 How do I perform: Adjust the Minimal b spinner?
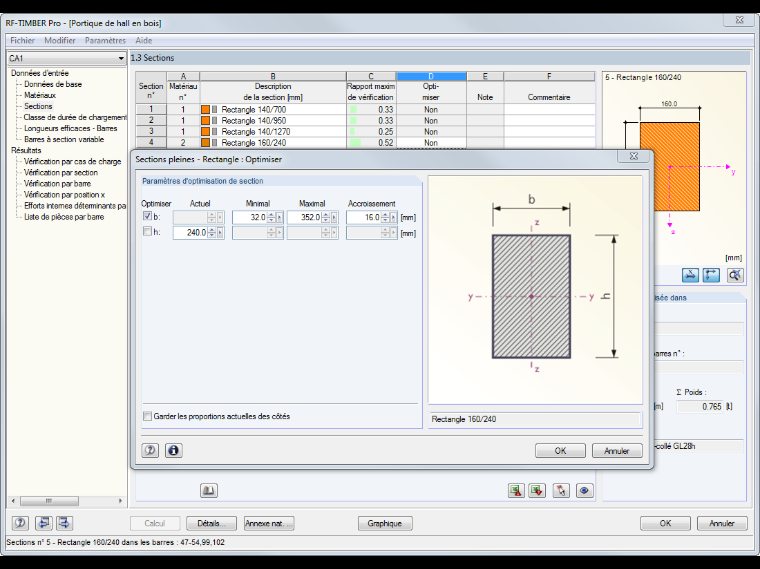[x=271, y=217]
